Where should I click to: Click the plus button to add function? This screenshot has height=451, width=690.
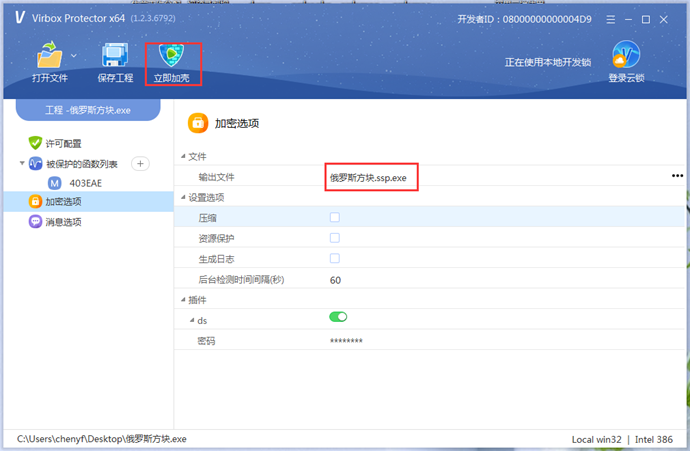pyautogui.click(x=140, y=164)
